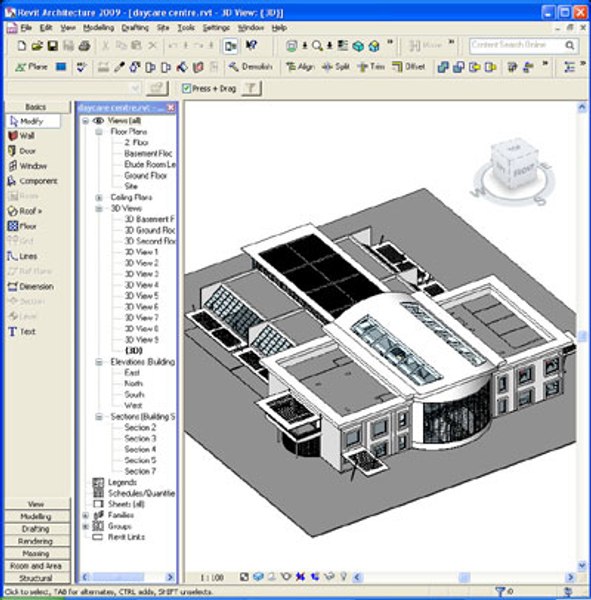Screen dimensions: 591x600
Task: Save the project with the floppy disk icon
Action: [52, 46]
